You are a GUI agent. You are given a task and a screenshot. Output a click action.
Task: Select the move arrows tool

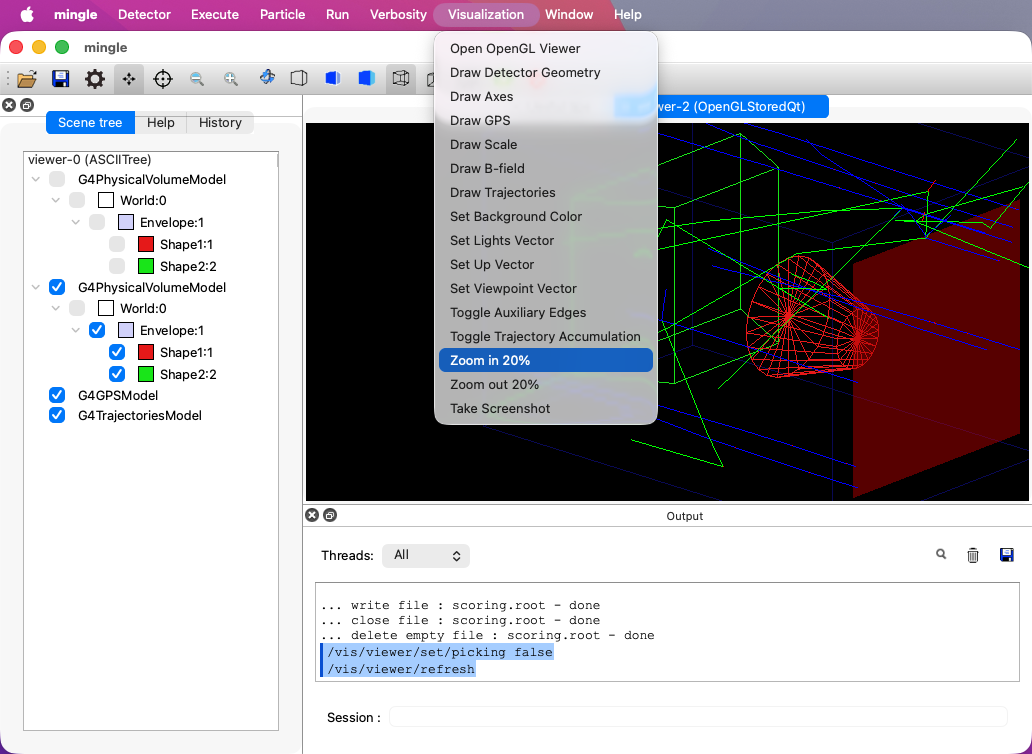[x=129, y=79]
